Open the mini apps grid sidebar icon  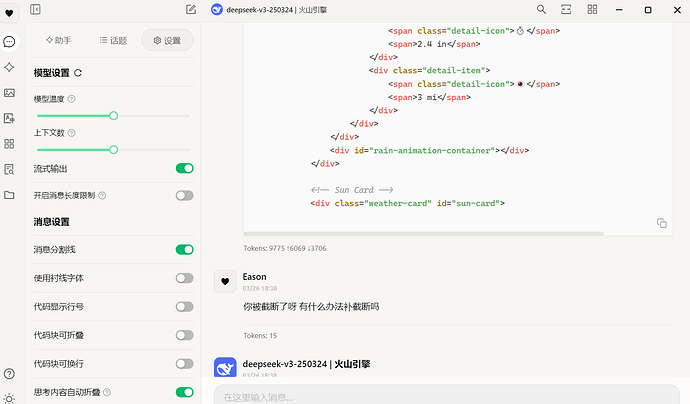click(x=9, y=144)
